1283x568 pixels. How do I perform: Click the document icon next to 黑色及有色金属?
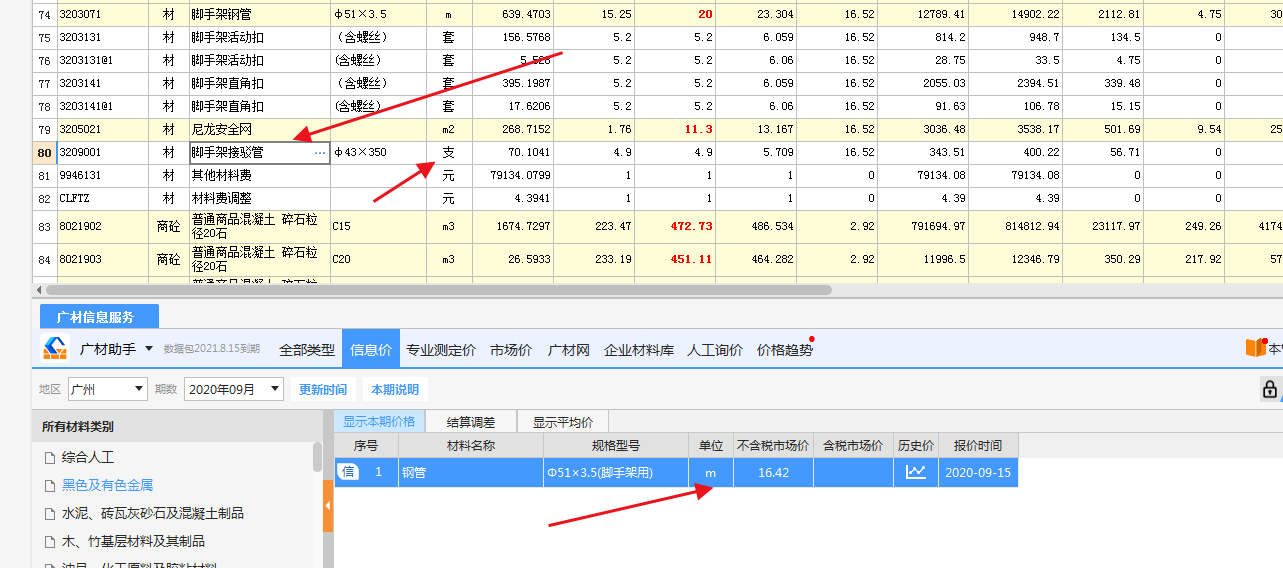pyautogui.click(x=49, y=485)
